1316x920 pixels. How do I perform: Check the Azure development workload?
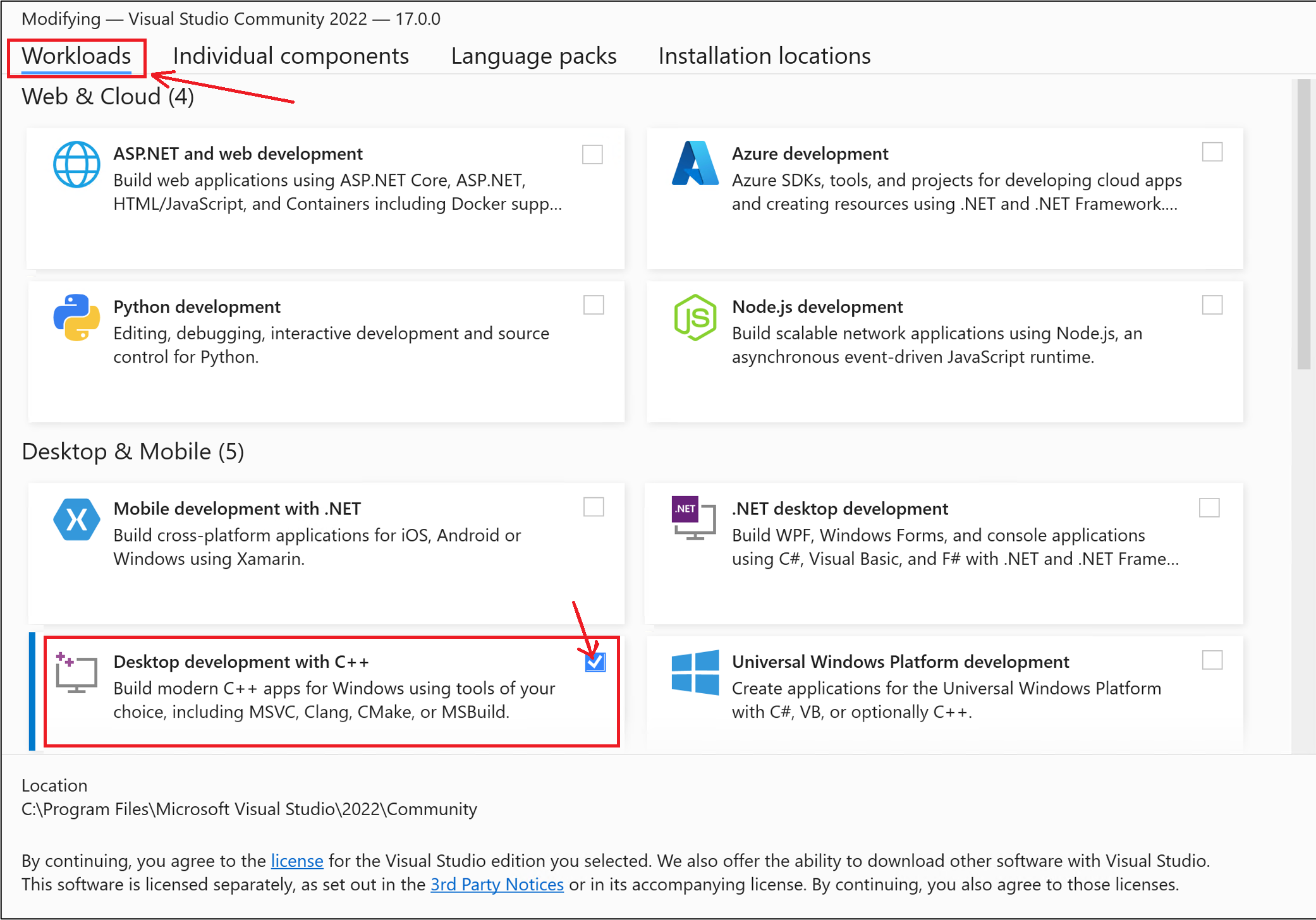(1212, 152)
